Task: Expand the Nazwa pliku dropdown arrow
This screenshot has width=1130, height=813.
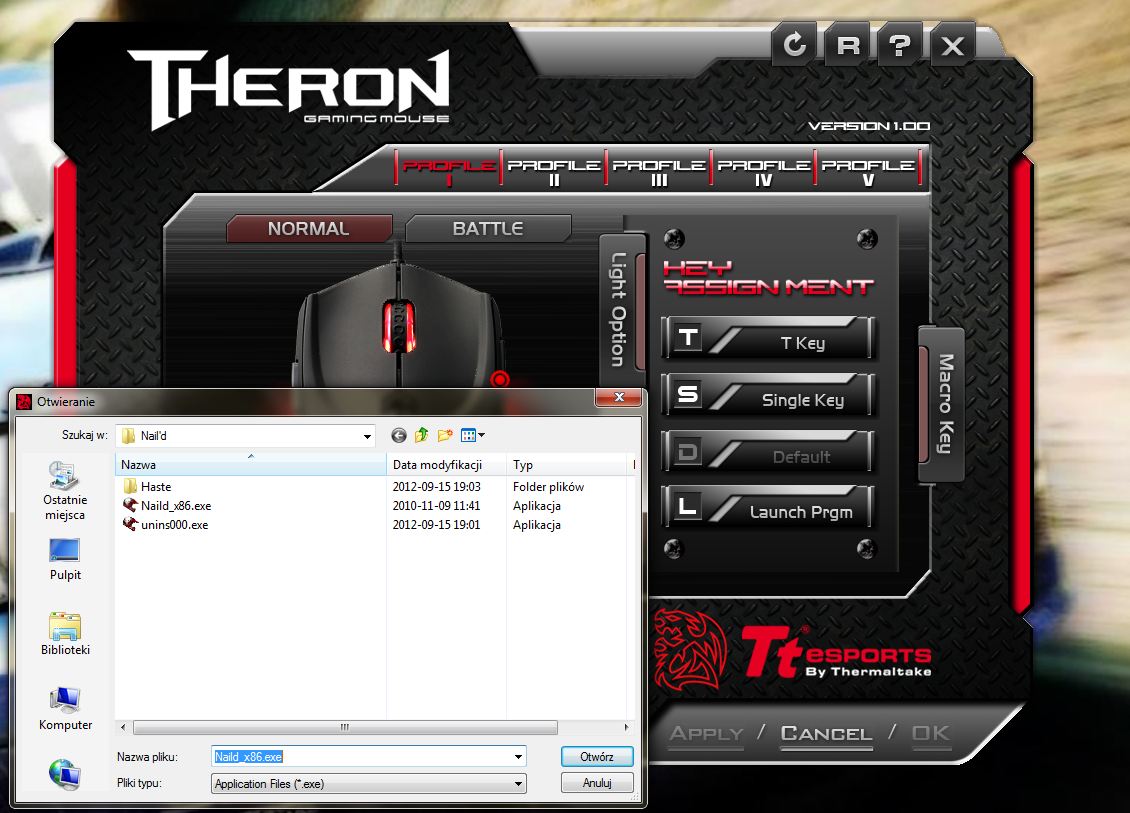Action: (x=518, y=757)
